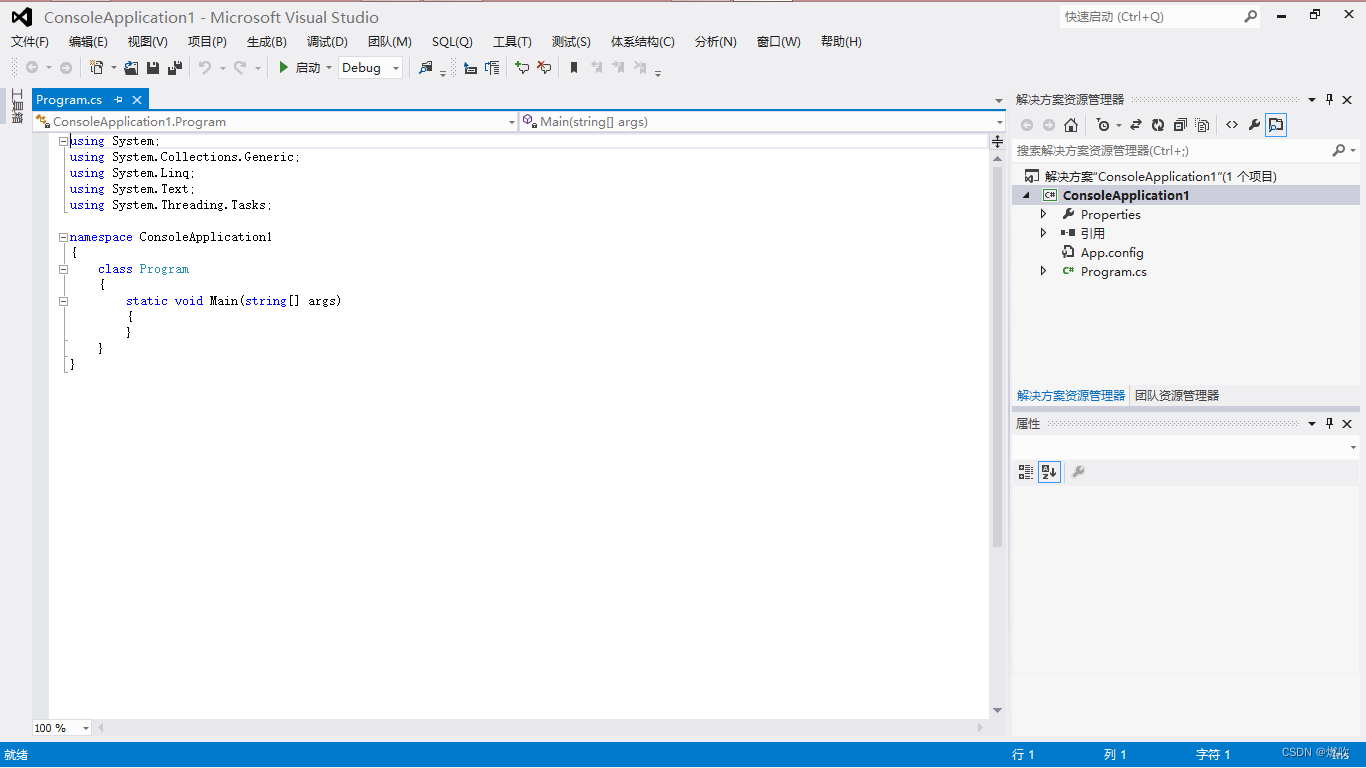Image resolution: width=1366 pixels, height=768 pixels.
Task: Click the wrench Properties icon in Solution Explorer
Action: pos(1254,125)
